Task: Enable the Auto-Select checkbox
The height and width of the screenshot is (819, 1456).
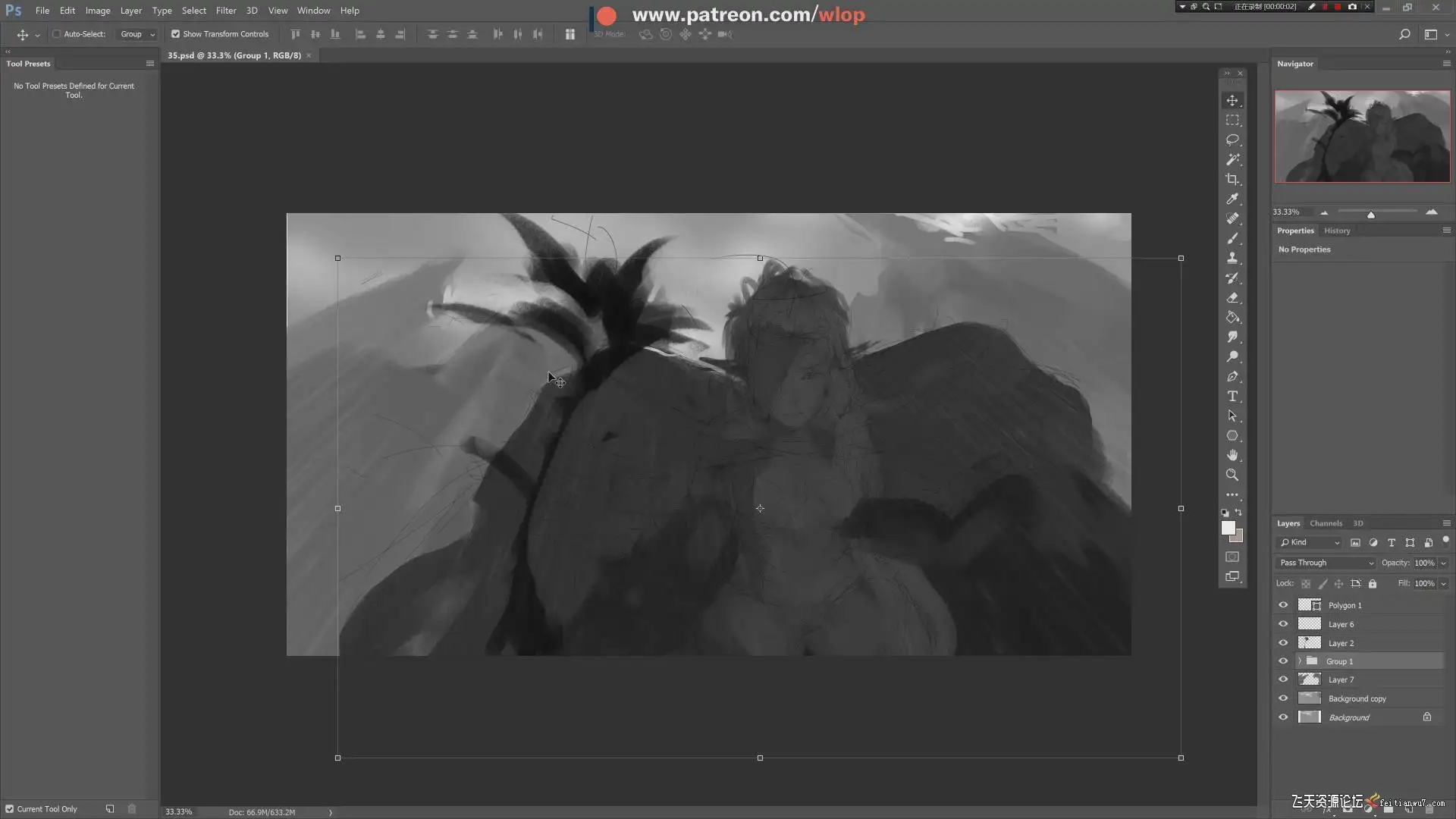Action: click(56, 34)
